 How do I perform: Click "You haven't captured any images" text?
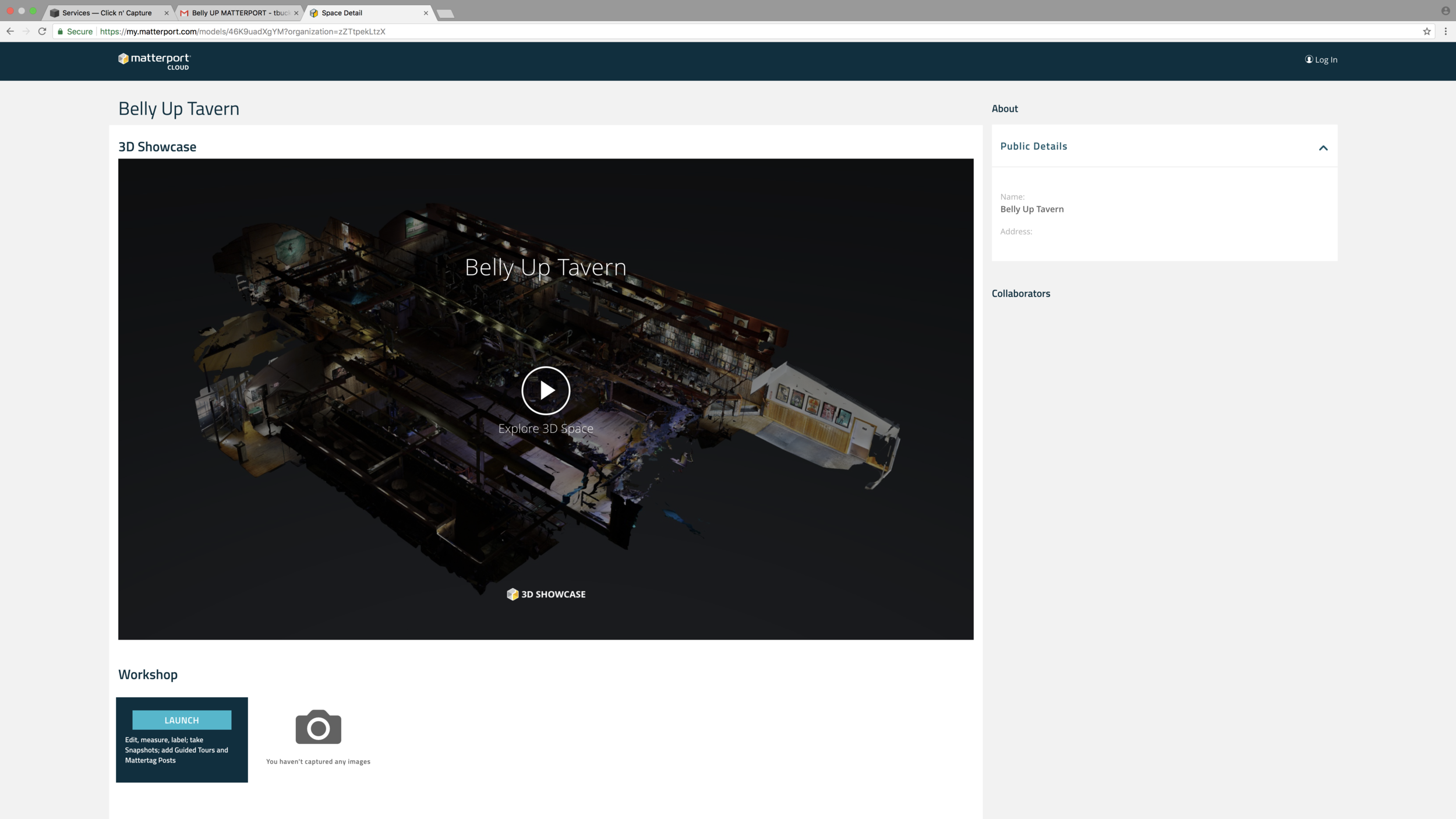[318, 761]
